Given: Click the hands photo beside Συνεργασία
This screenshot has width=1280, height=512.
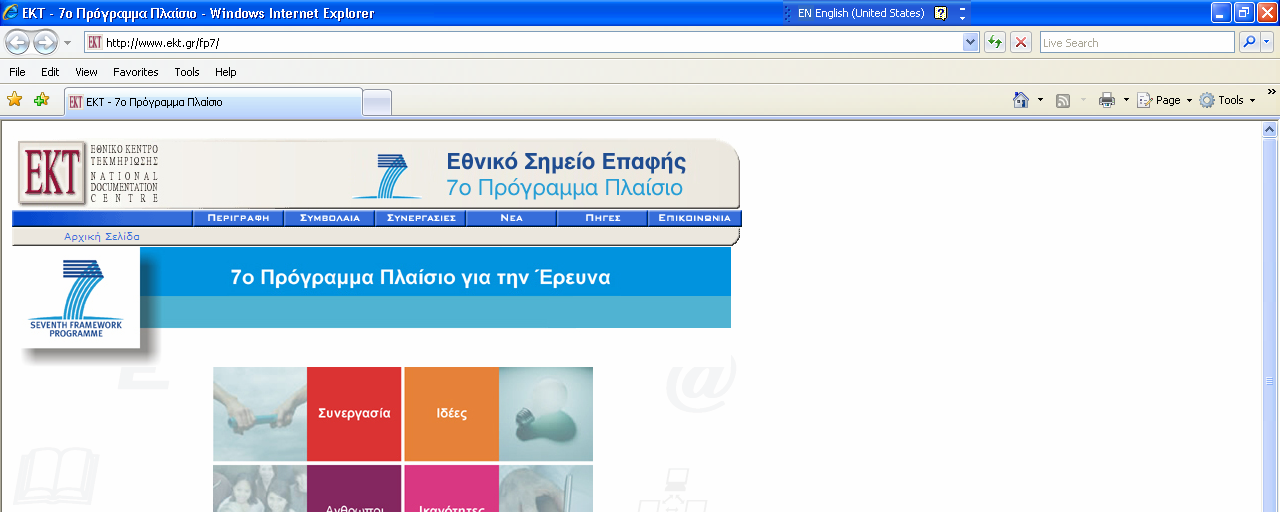Looking at the screenshot, I should 260,413.
